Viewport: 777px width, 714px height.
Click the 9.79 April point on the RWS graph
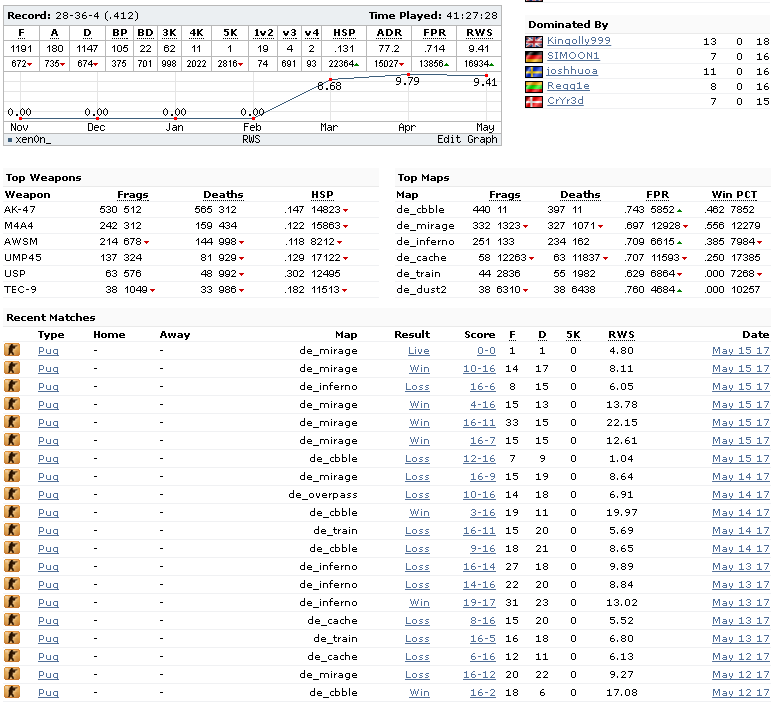(x=408, y=74)
